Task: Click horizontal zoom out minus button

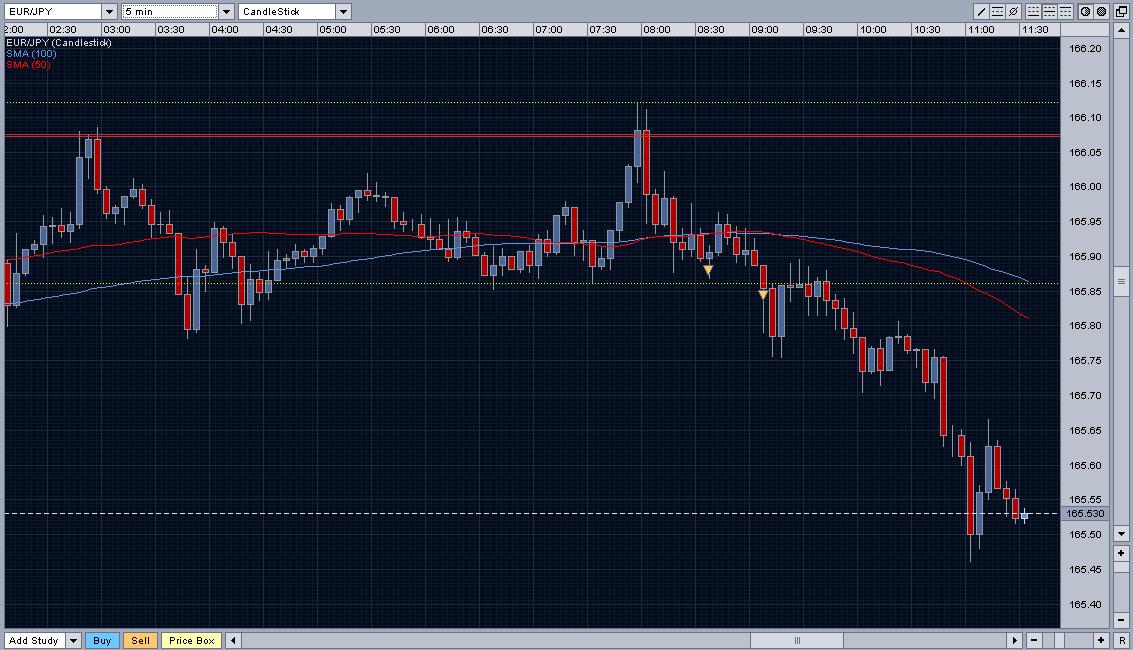Action: pyautogui.click(x=1034, y=641)
